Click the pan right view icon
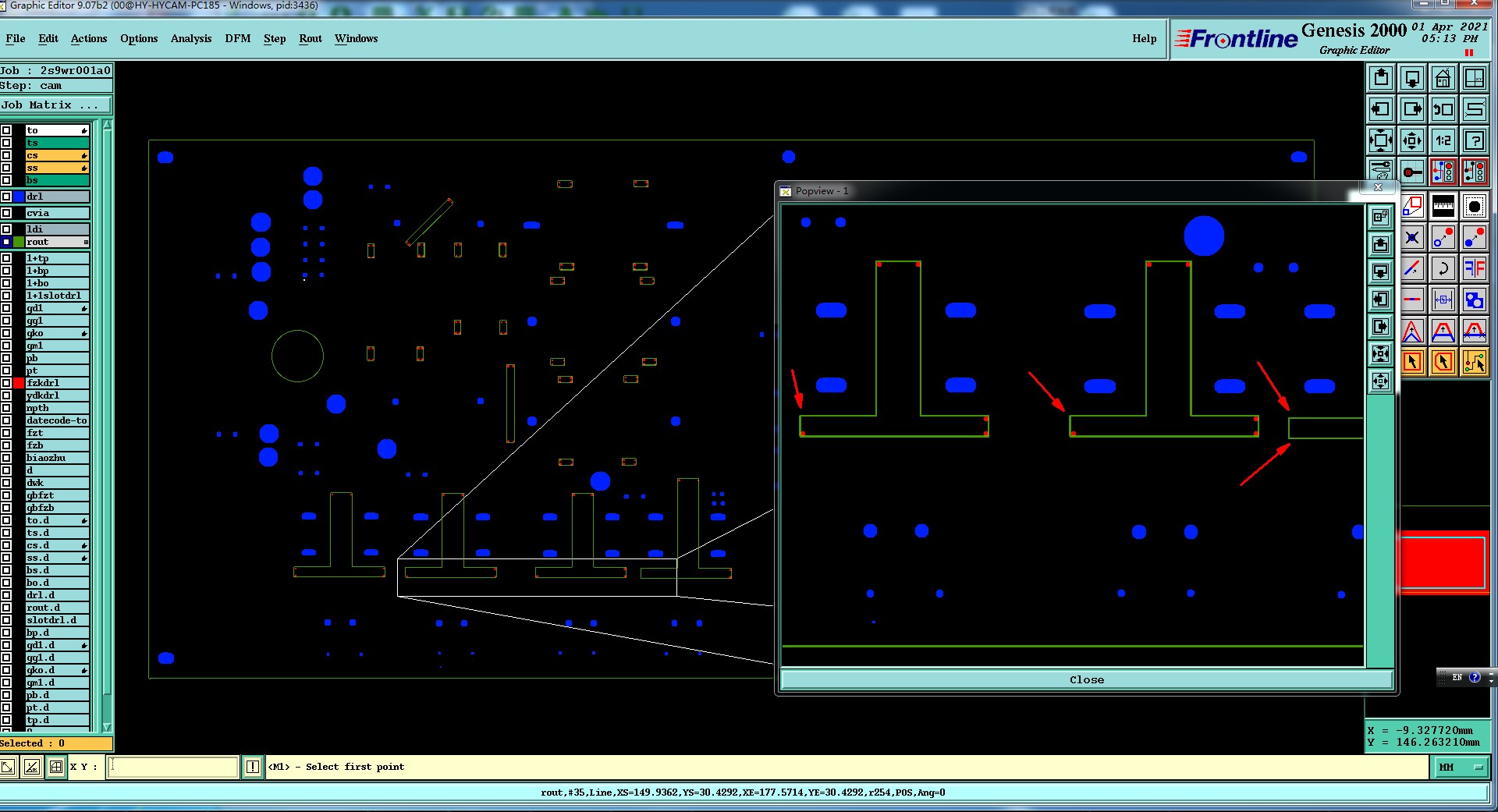 coord(1412,109)
